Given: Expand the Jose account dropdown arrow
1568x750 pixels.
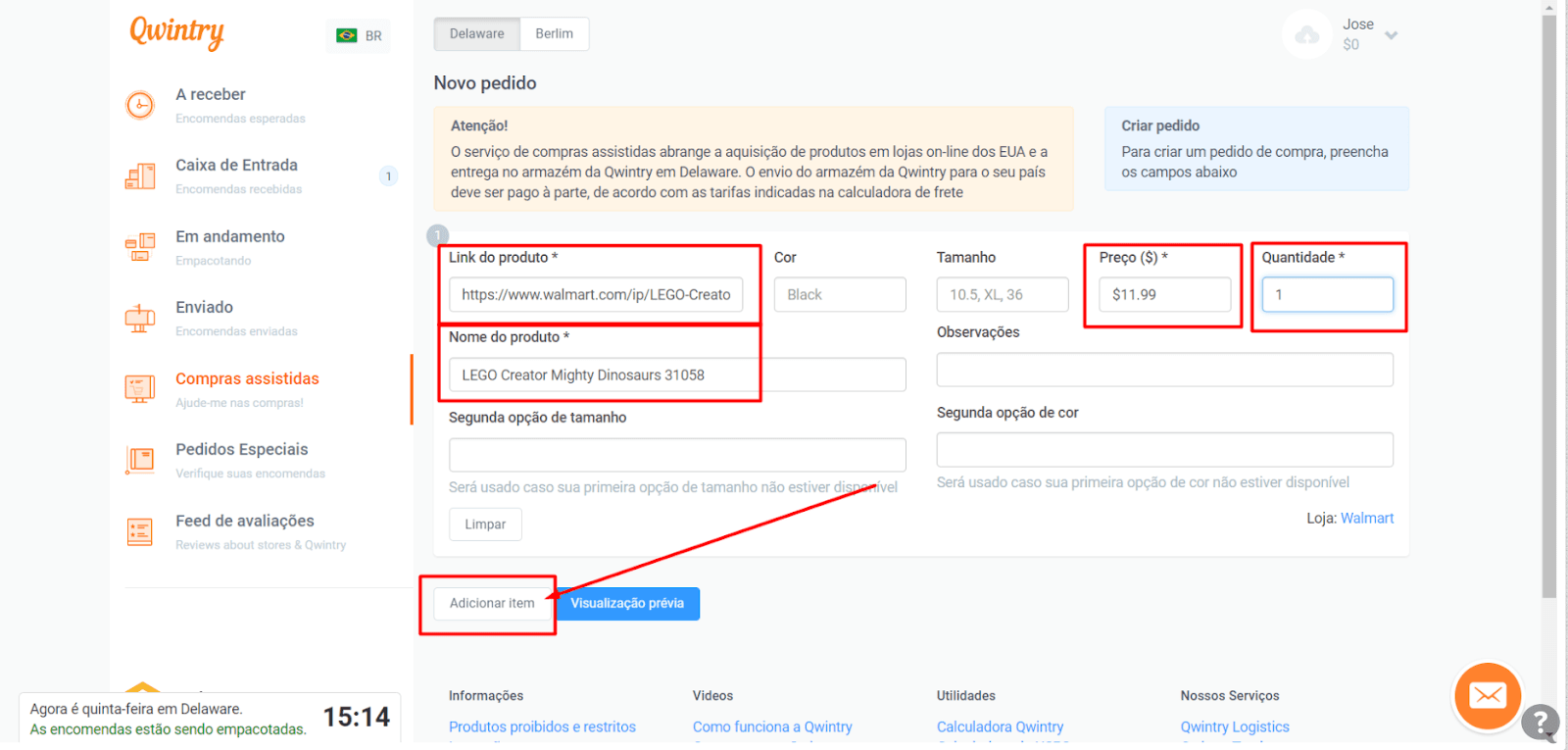Looking at the screenshot, I should (1391, 35).
